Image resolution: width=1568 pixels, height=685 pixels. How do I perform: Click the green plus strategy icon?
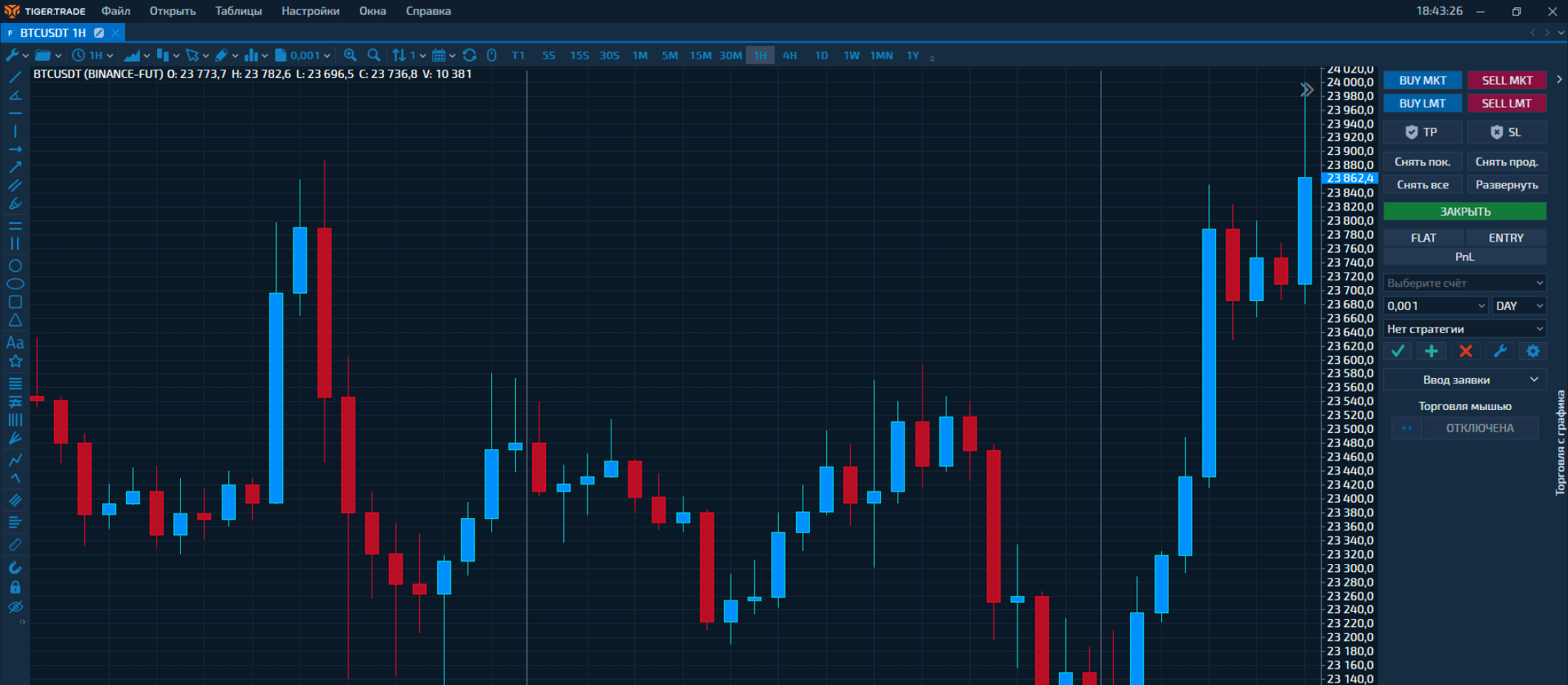pyautogui.click(x=1431, y=351)
